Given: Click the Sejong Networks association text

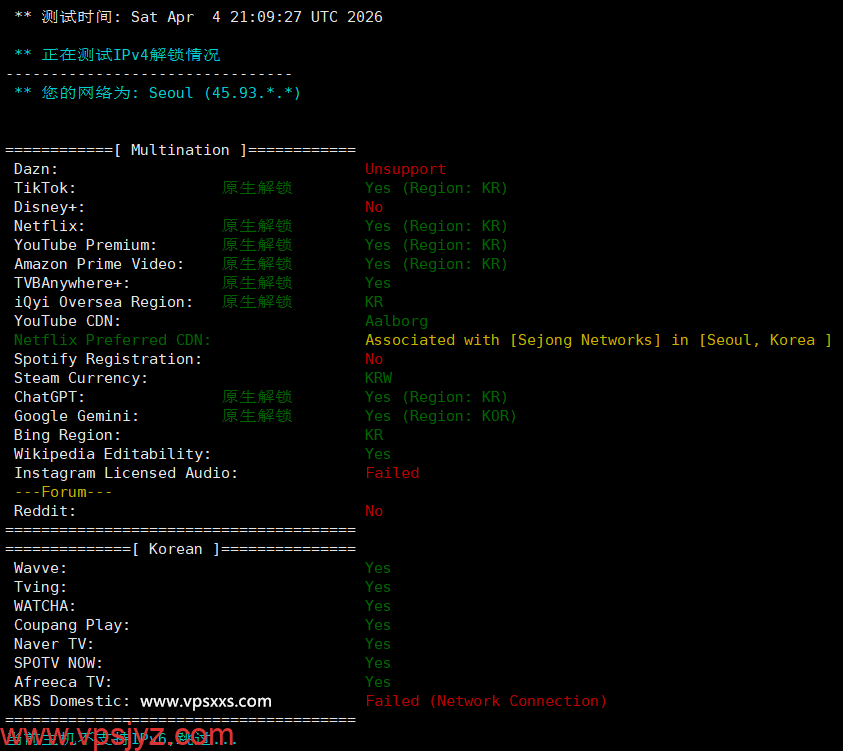Looking at the screenshot, I should coord(598,340).
